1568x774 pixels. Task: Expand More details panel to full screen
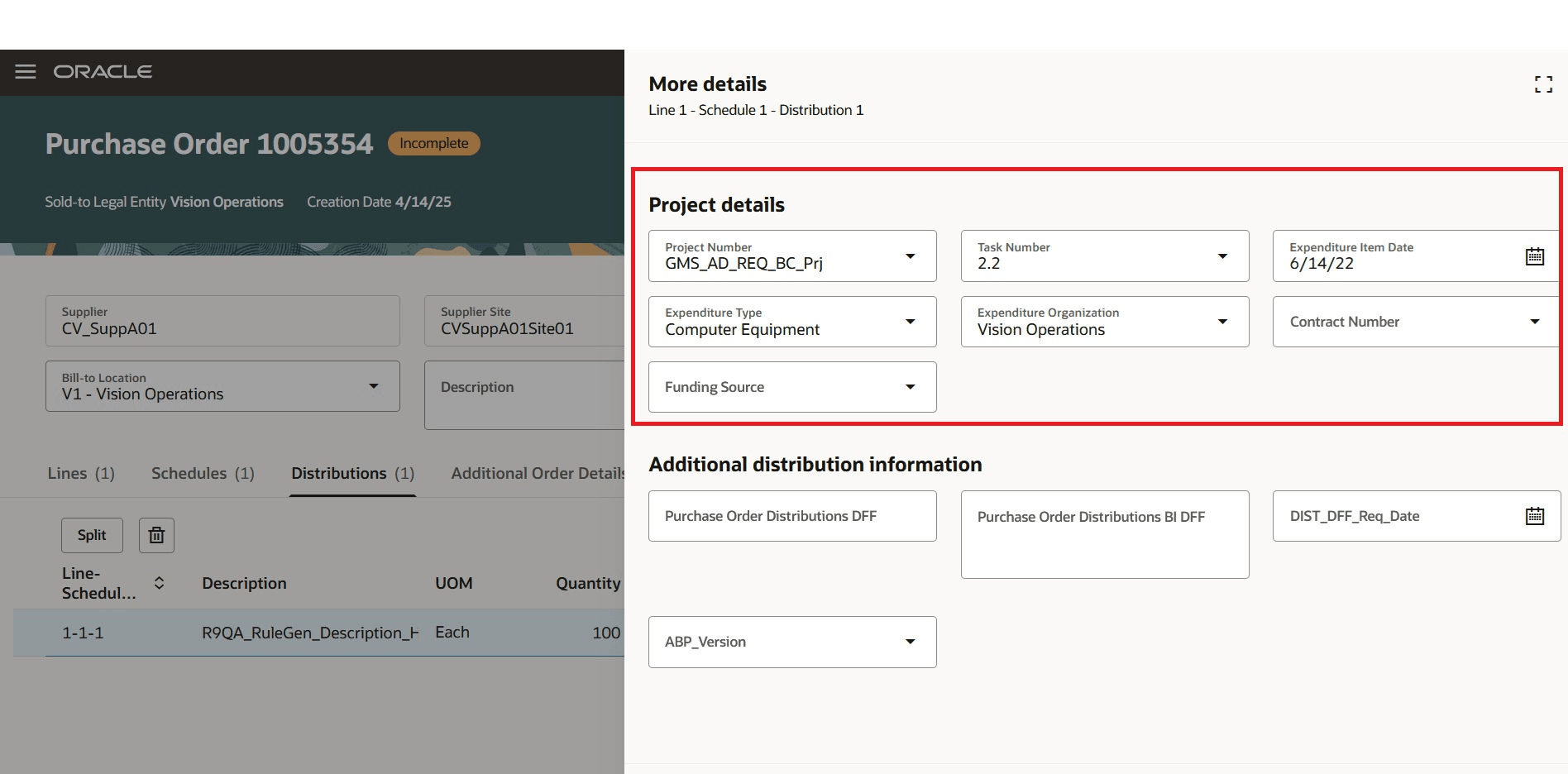pos(1542,84)
